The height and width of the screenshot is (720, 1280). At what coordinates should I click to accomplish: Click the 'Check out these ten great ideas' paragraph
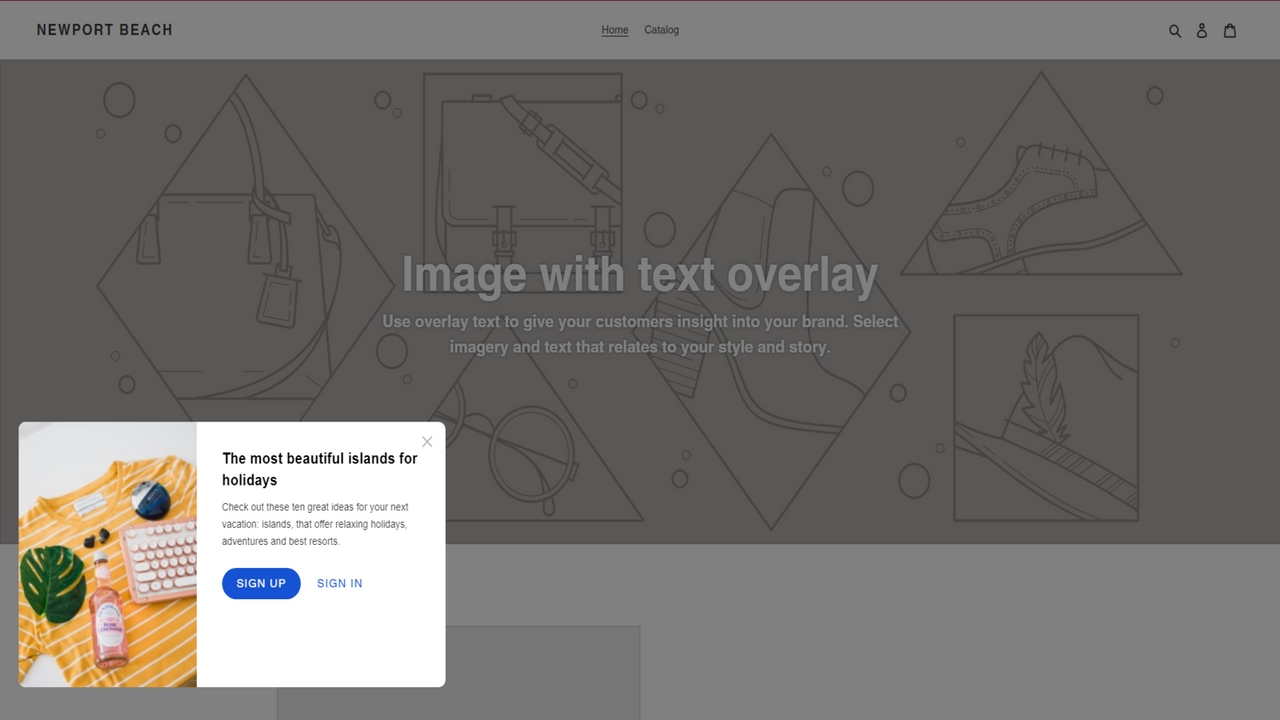[315, 524]
